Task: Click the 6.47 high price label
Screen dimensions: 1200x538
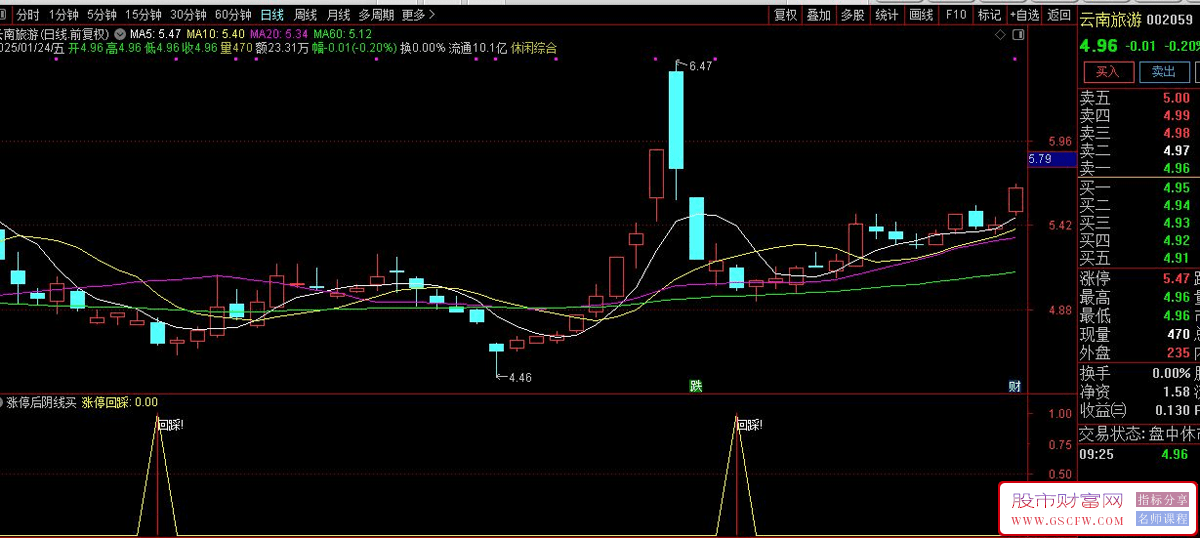Action: pos(700,66)
